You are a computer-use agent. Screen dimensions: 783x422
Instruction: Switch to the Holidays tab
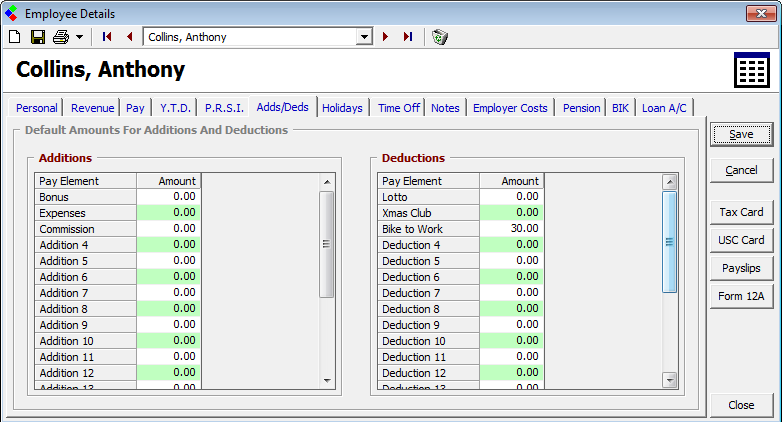(342, 108)
